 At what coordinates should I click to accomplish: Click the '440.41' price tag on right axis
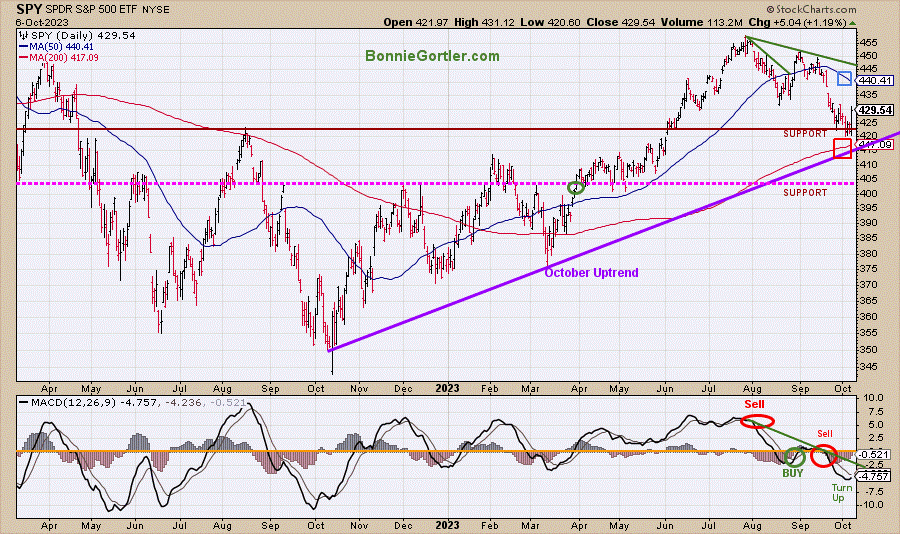click(875, 81)
